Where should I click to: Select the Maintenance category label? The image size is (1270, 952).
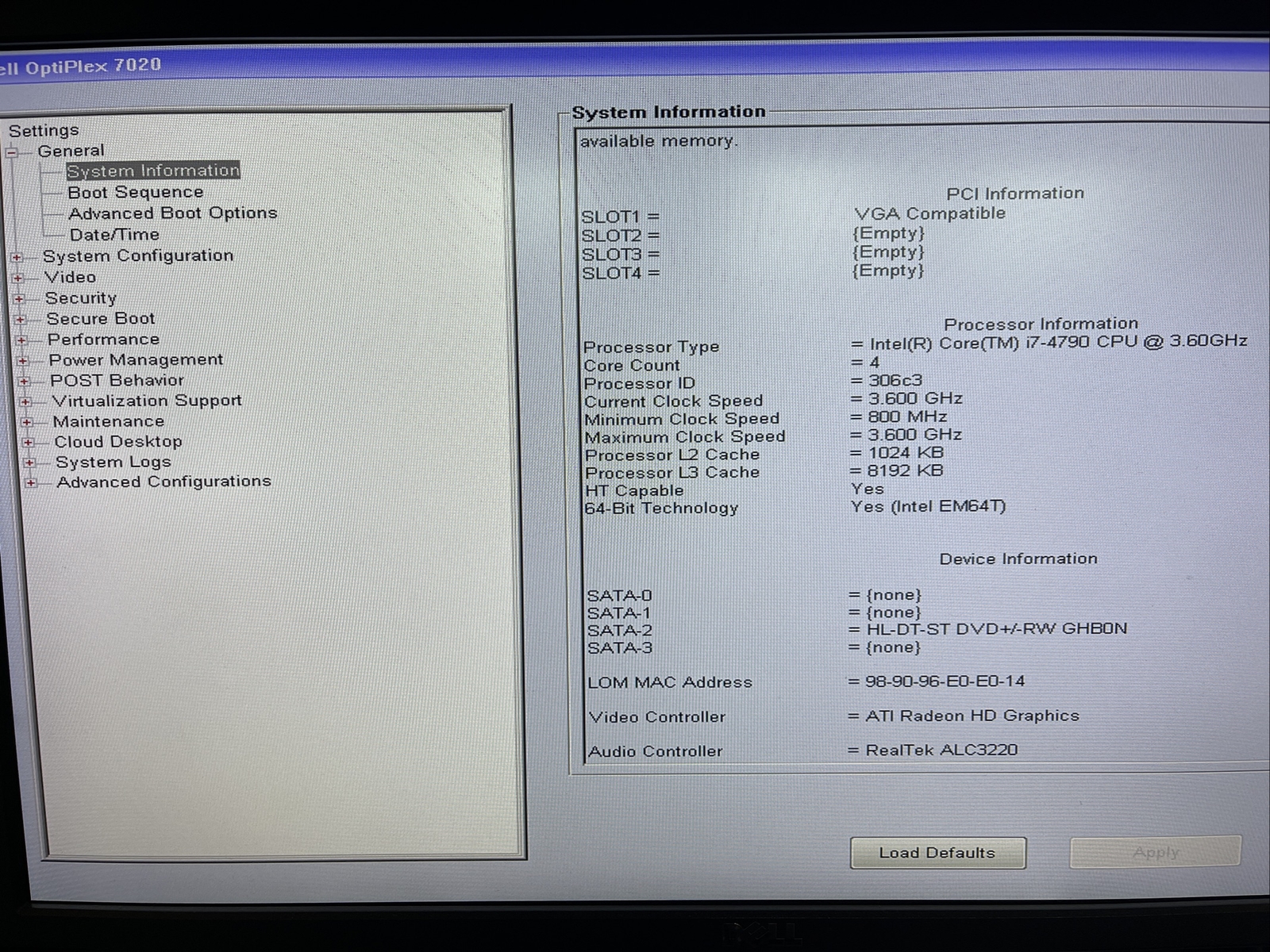point(109,421)
